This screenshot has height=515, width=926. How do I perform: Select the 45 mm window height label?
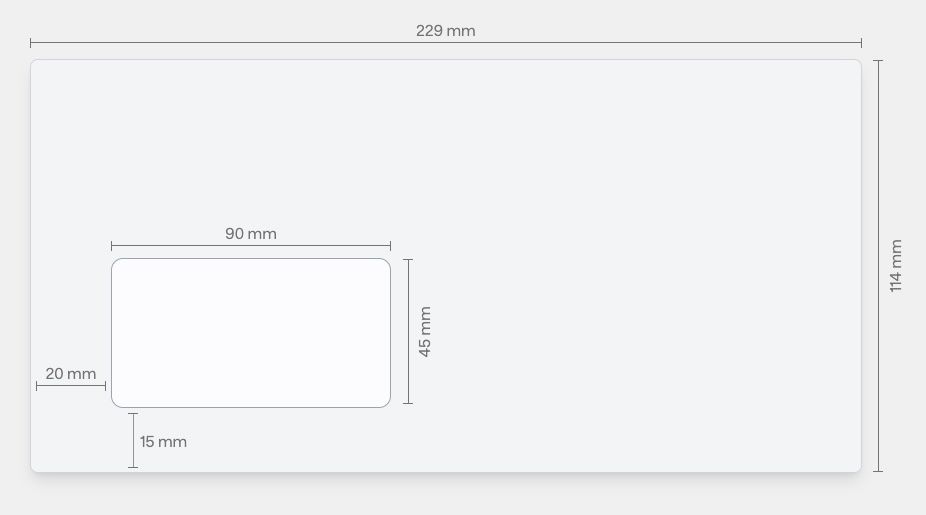[x=425, y=332]
